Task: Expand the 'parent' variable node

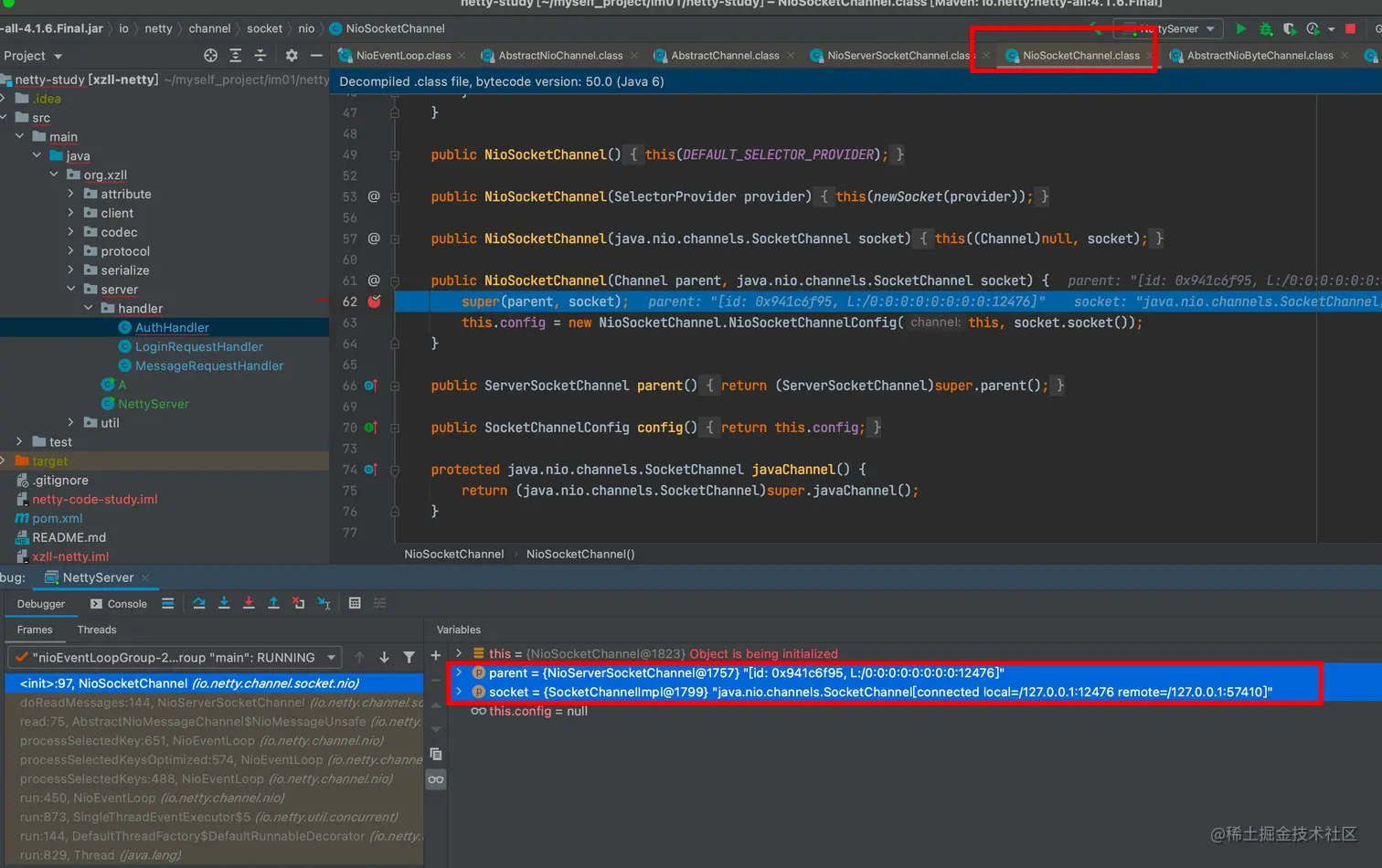Action: coord(459,672)
